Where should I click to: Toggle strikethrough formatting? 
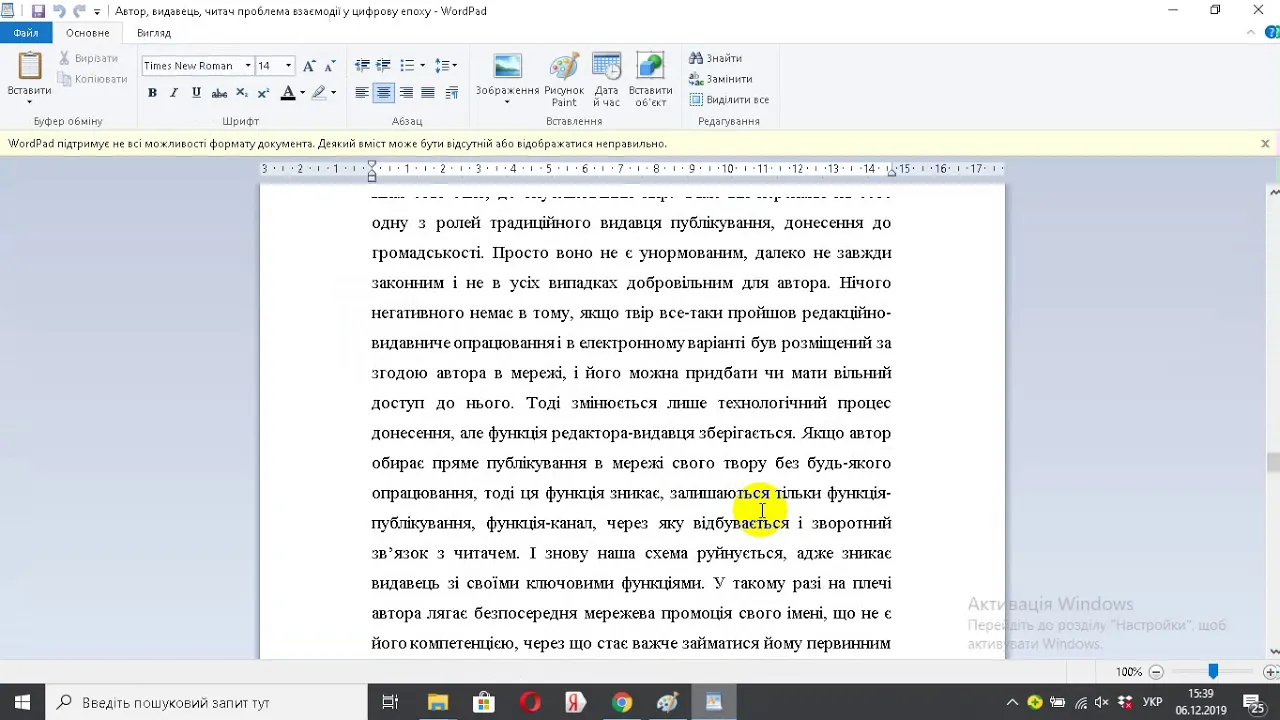[x=219, y=93]
